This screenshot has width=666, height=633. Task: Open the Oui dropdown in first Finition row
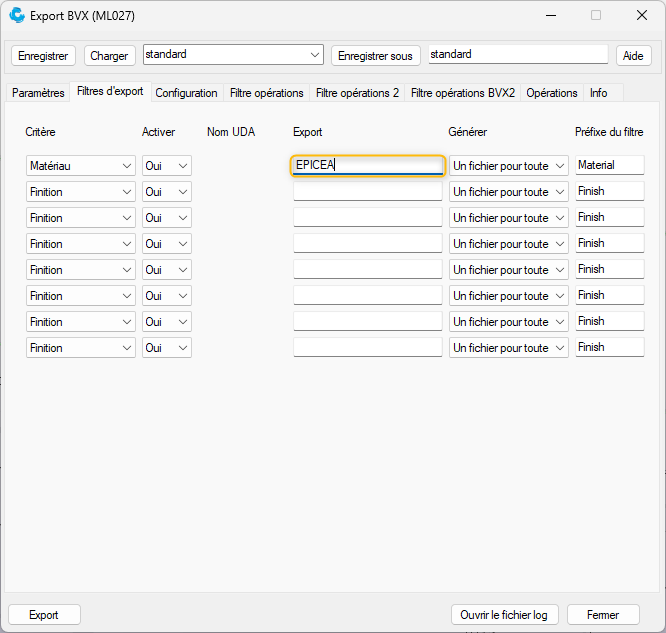tap(166, 192)
